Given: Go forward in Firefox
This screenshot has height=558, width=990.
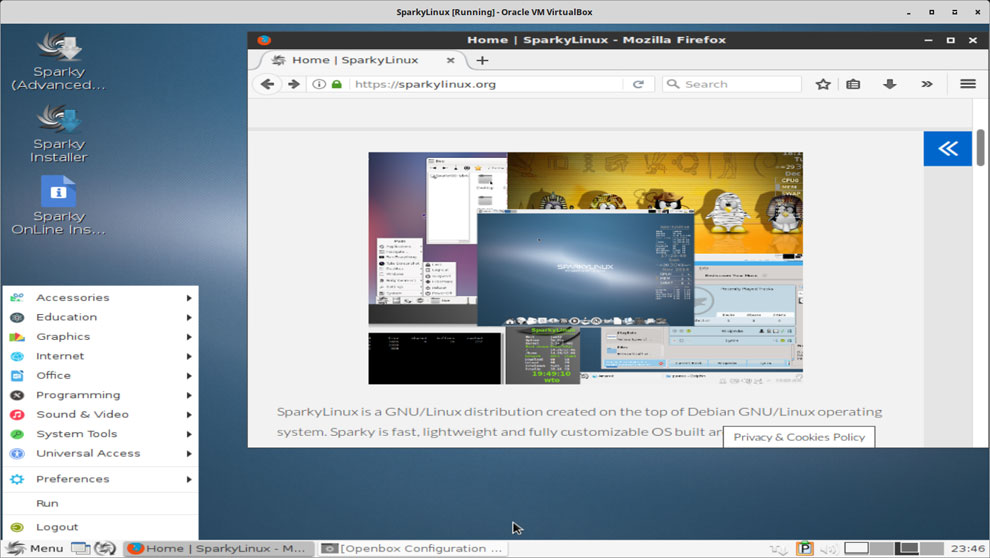Looking at the screenshot, I should point(294,84).
